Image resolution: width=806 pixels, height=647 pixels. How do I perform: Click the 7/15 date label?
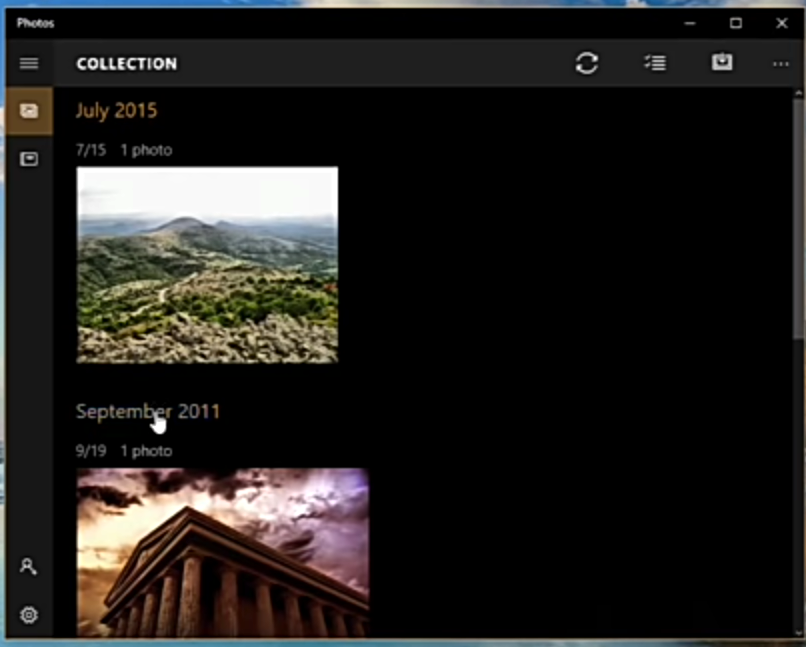pyautogui.click(x=91, y=150)
